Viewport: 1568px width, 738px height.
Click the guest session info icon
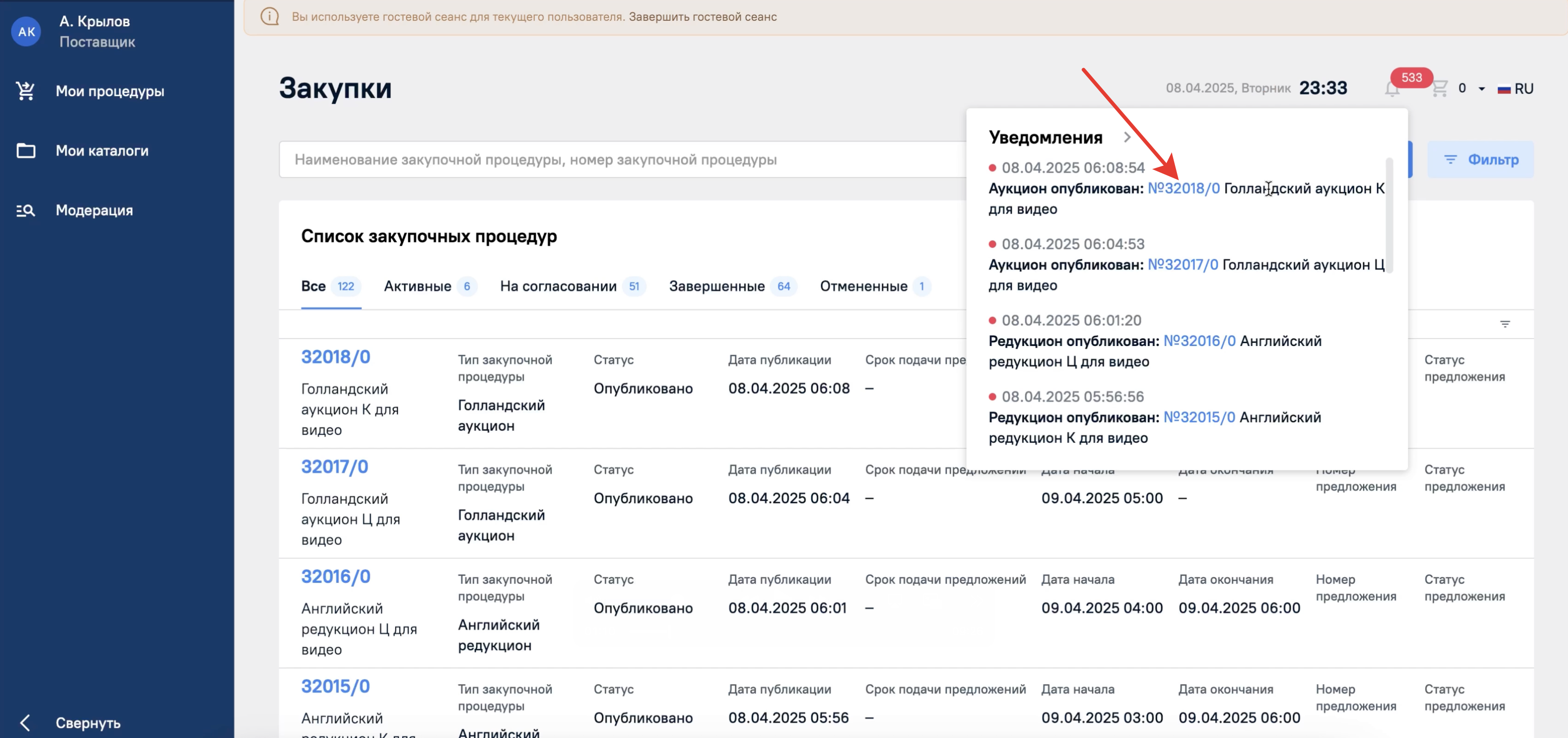tap(269, 17)
